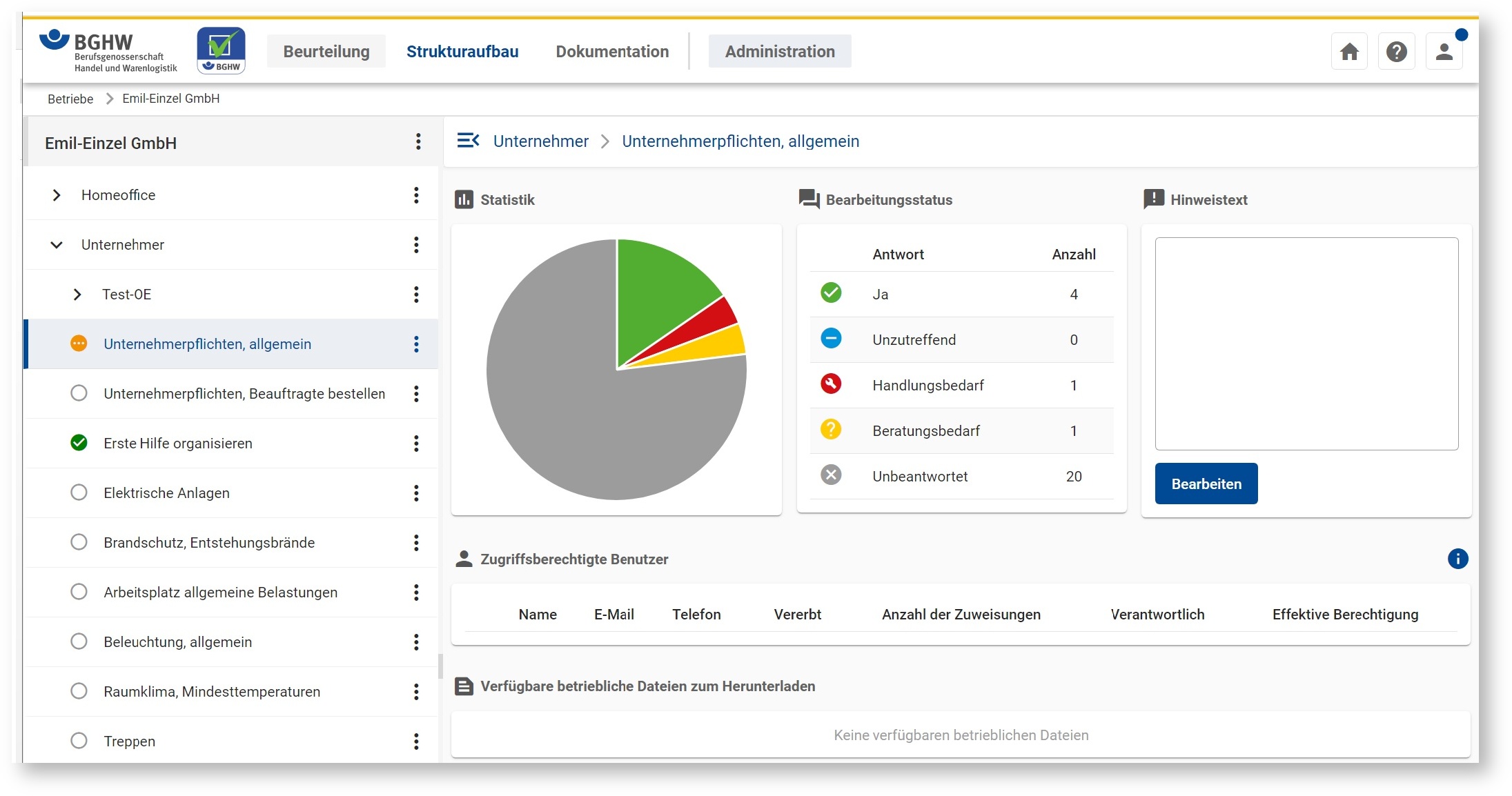The image size is (1512, 796).
Task: Open three-dot menu for Emil-Einzel GmbH
Action: (x=418, y=142)
